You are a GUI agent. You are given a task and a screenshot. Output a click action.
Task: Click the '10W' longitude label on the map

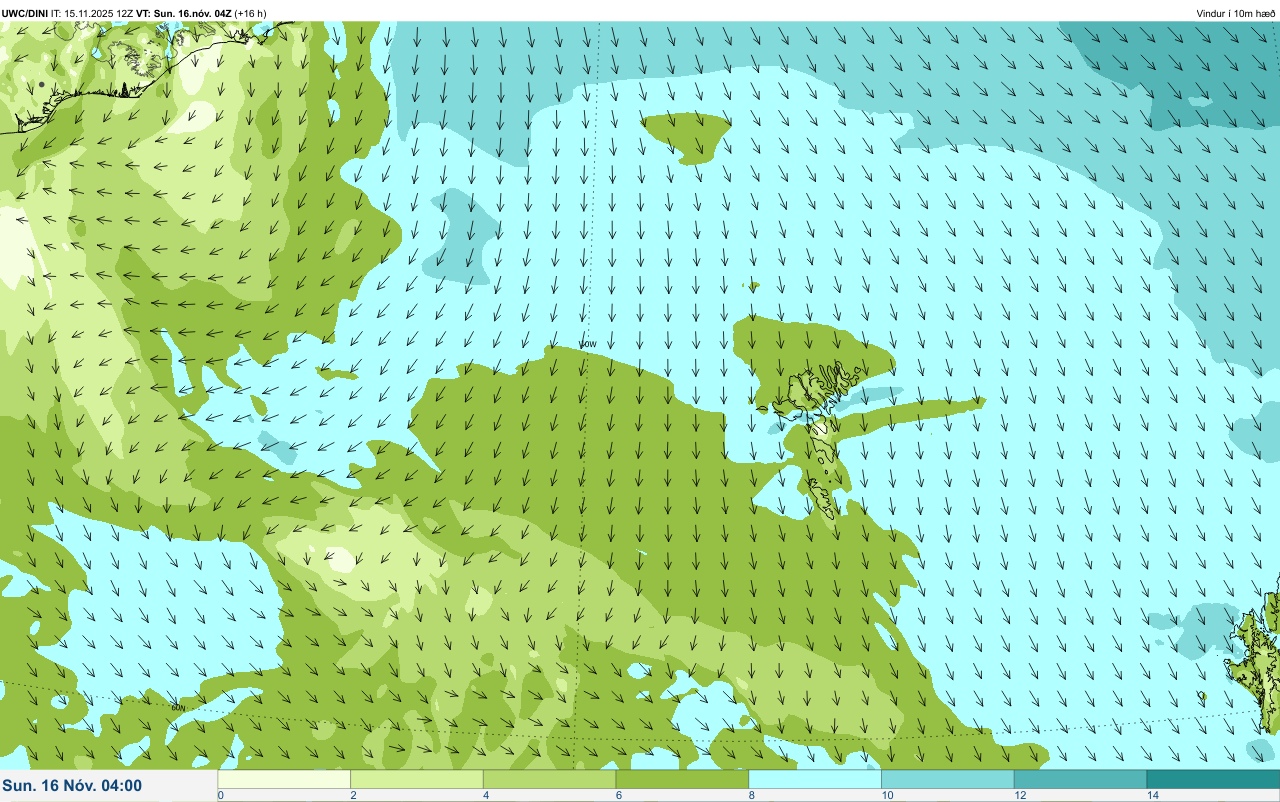coord(588,344)
